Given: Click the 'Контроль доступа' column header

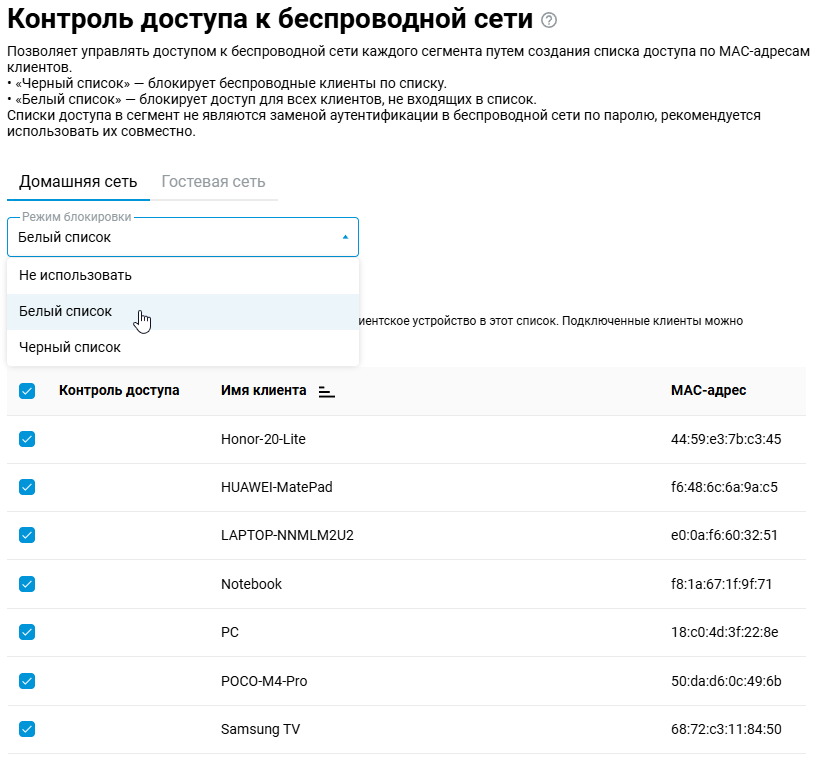Looking at the screenshot, I should click(x=119, y=390).
